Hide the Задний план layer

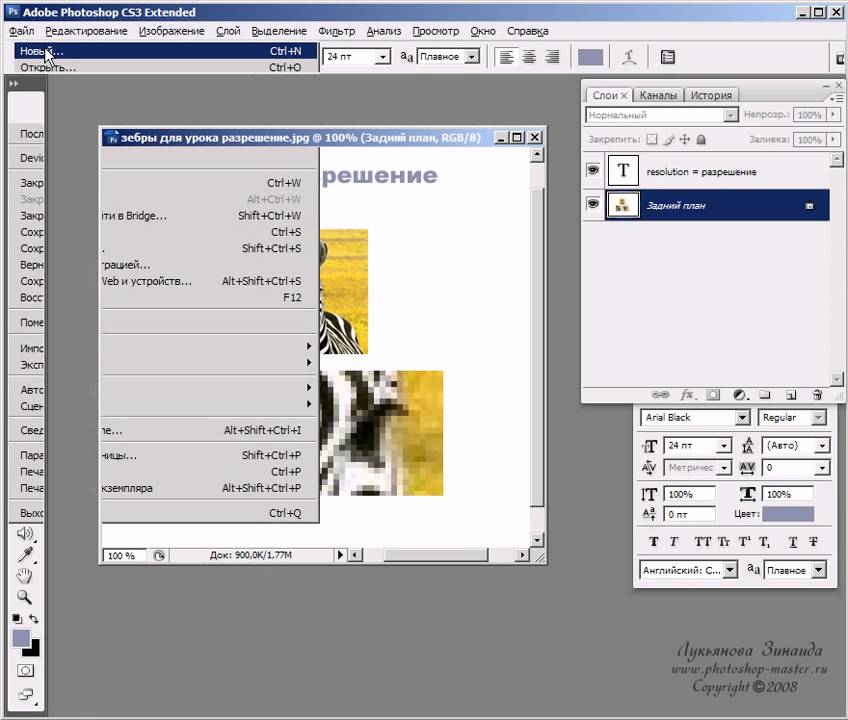[593, 204]
